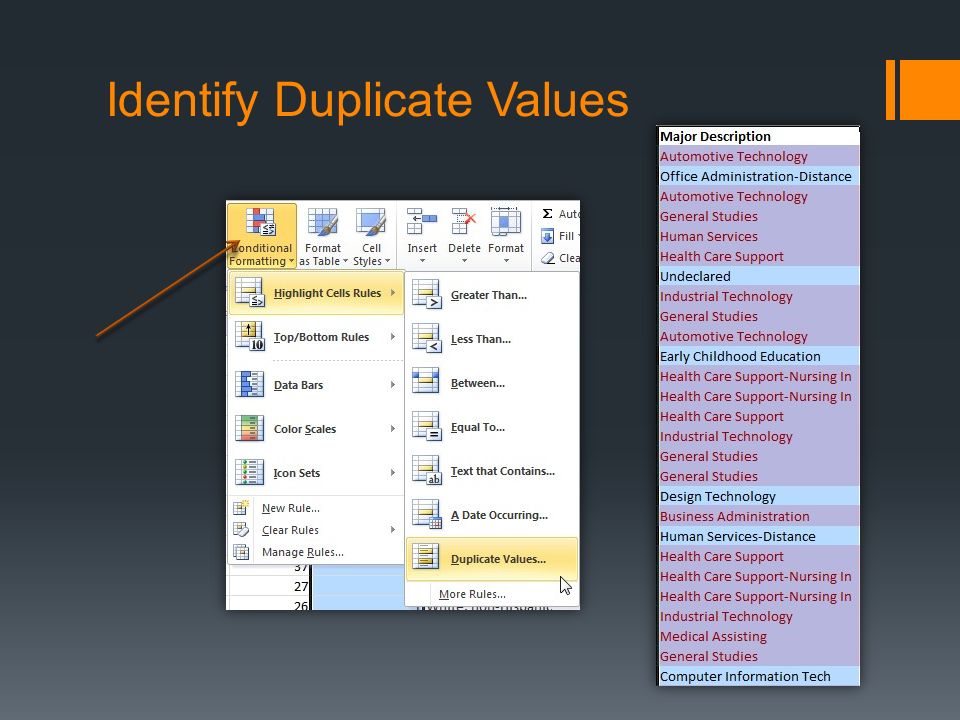Click the Icon Sets icon
Viewport: 960px width, 720px height.
coord(249,473)
